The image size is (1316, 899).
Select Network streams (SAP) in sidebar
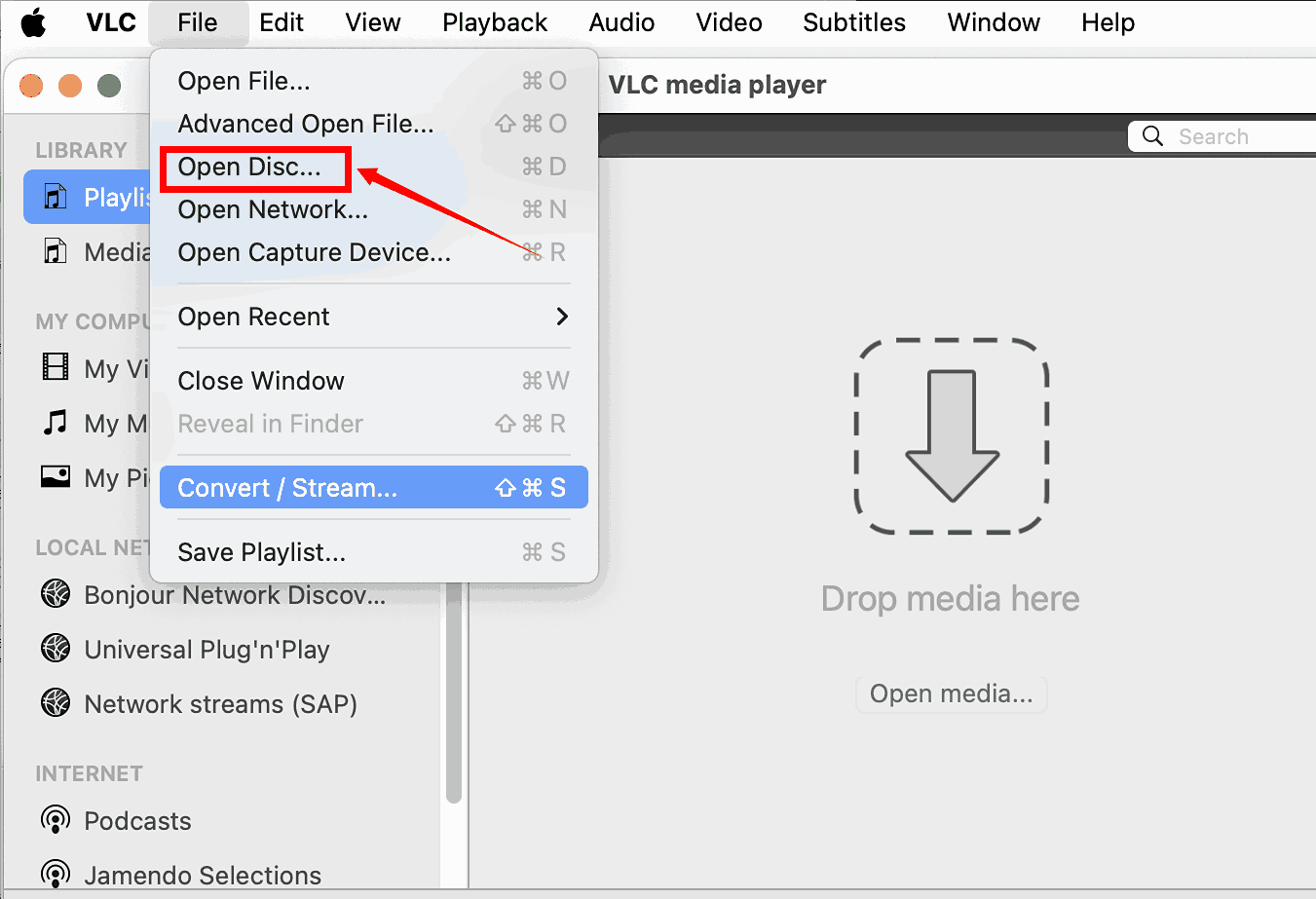(x=220, y=703)
